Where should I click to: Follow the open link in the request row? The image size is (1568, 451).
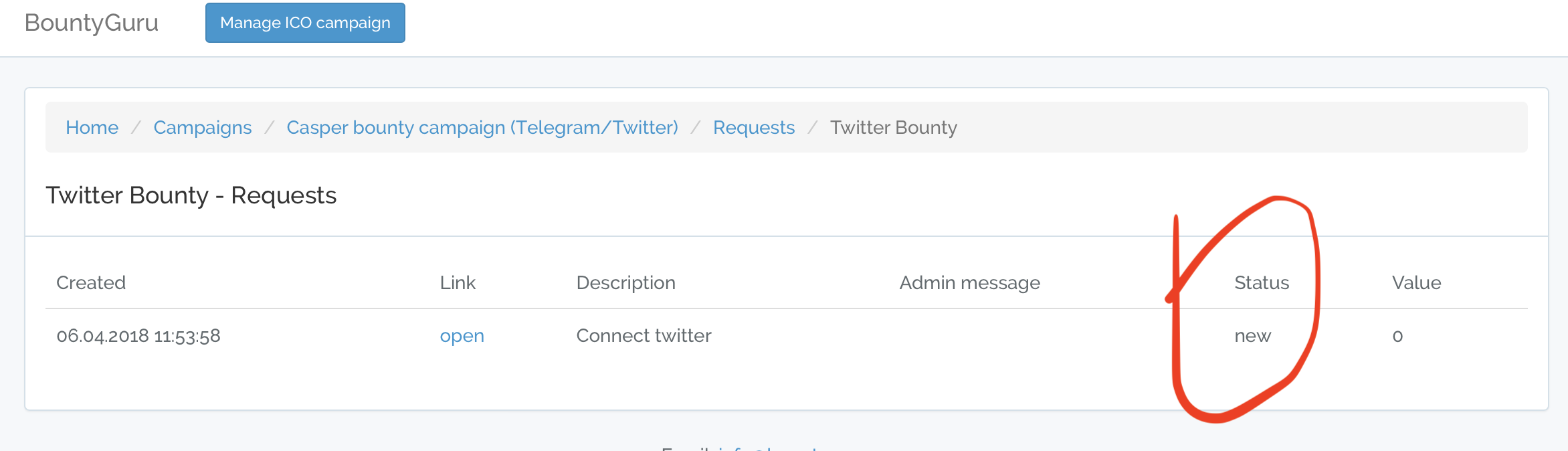point(462,336)
